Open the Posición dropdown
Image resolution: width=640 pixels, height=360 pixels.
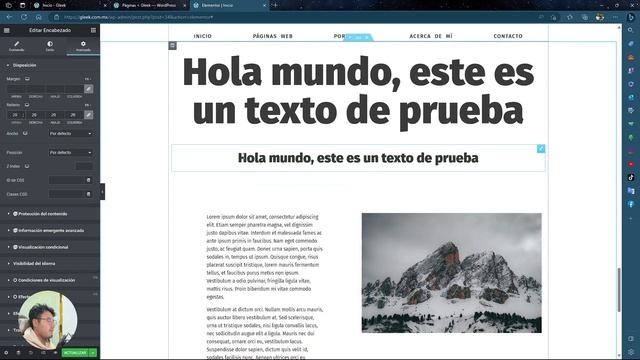71,152
